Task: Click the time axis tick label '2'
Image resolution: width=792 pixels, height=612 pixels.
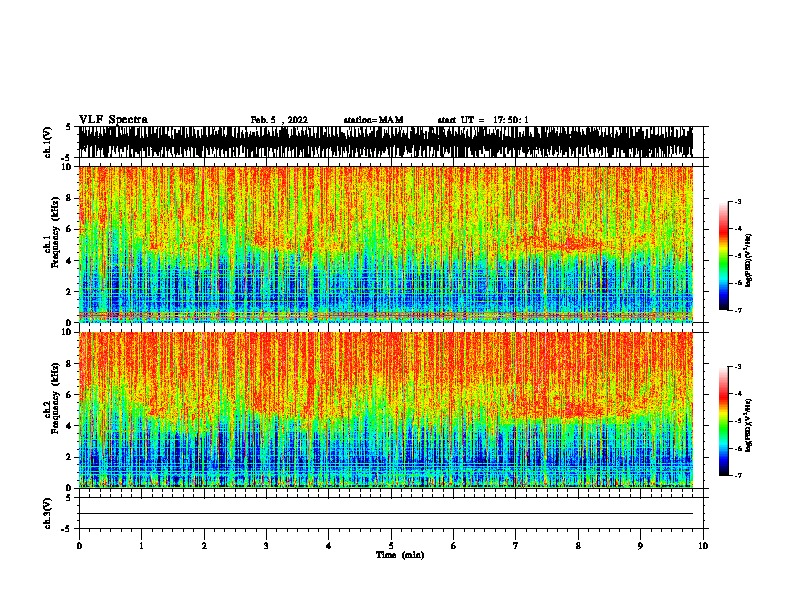Action: point(204,546)
